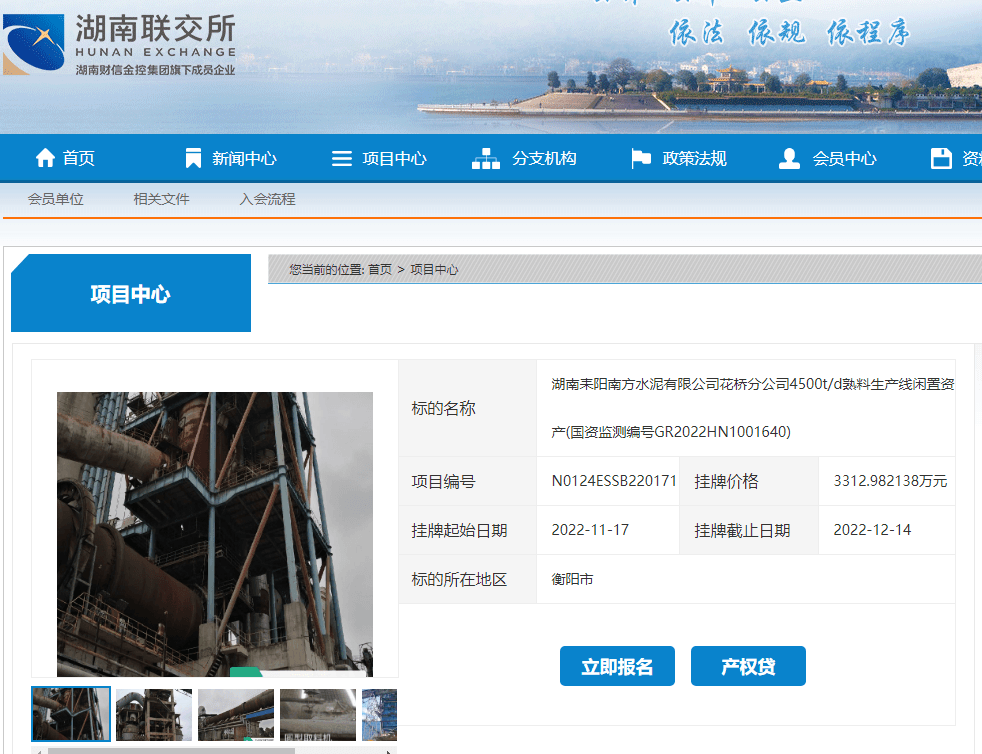Open the 新闻中心 menu item
The image size is (982, 754).
[244, 158]
